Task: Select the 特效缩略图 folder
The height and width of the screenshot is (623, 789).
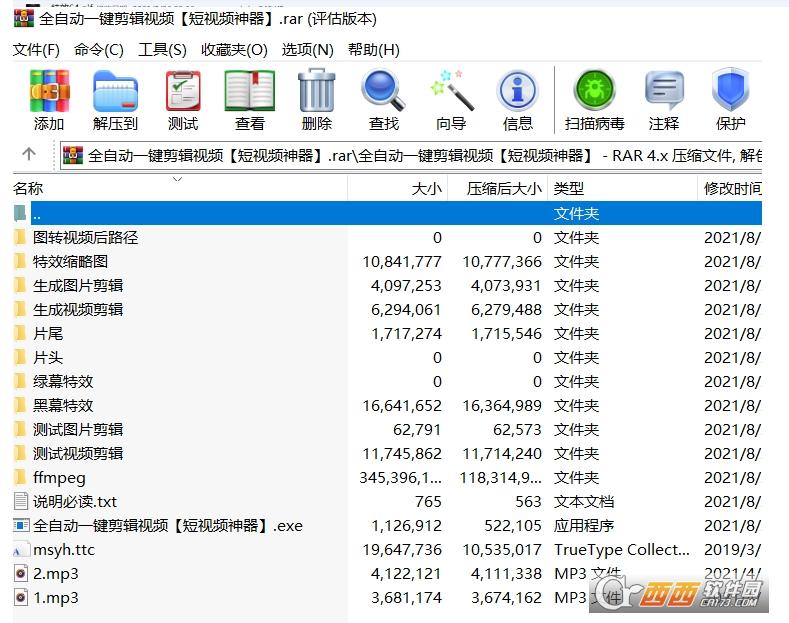Action: [70, 262]
